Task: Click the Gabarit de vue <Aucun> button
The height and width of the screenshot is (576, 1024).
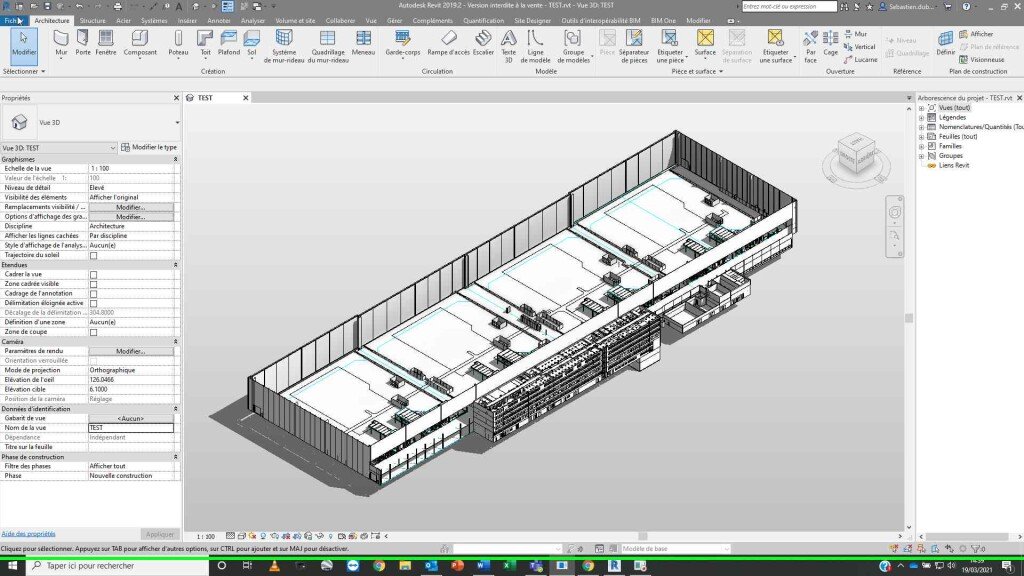Action: tap(131, 419)
